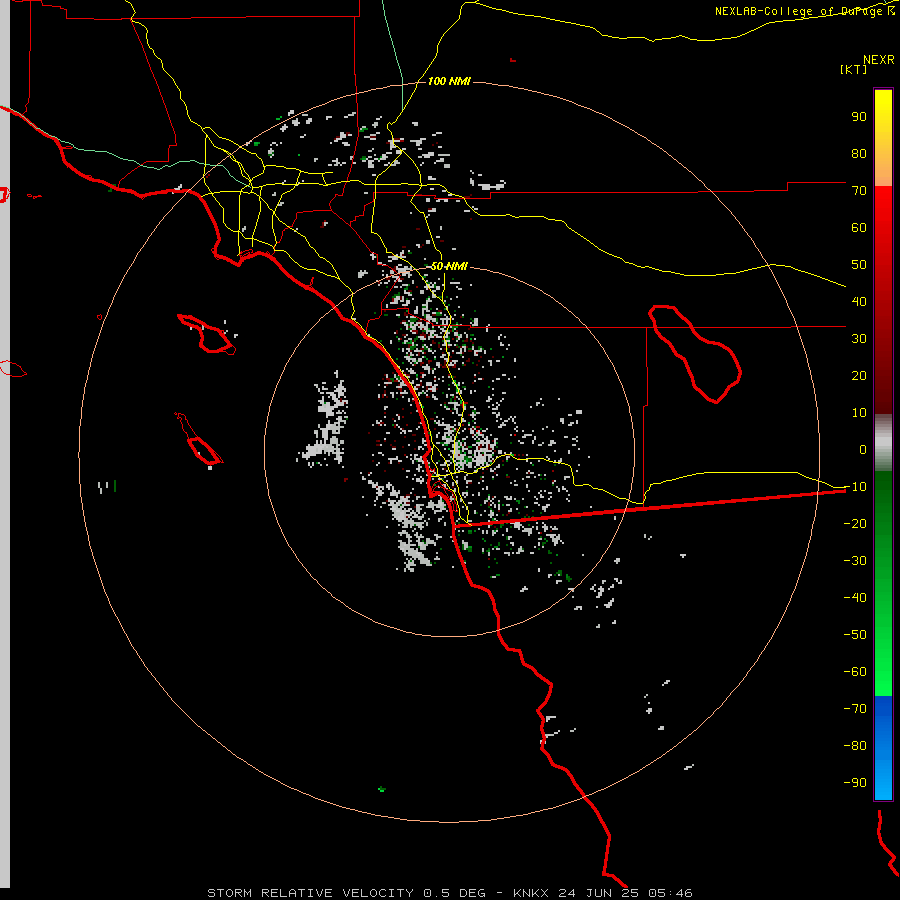Click the 0.5 DEG elevation text in the caption

[x=454, y=893]
